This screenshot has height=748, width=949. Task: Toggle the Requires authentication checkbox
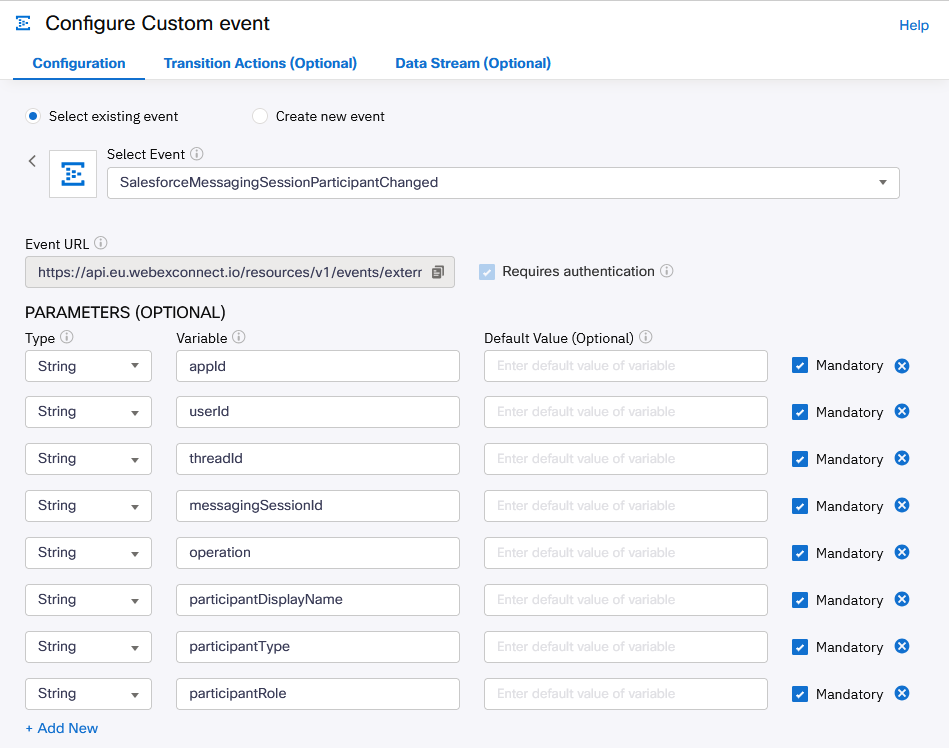pos(486,271)
